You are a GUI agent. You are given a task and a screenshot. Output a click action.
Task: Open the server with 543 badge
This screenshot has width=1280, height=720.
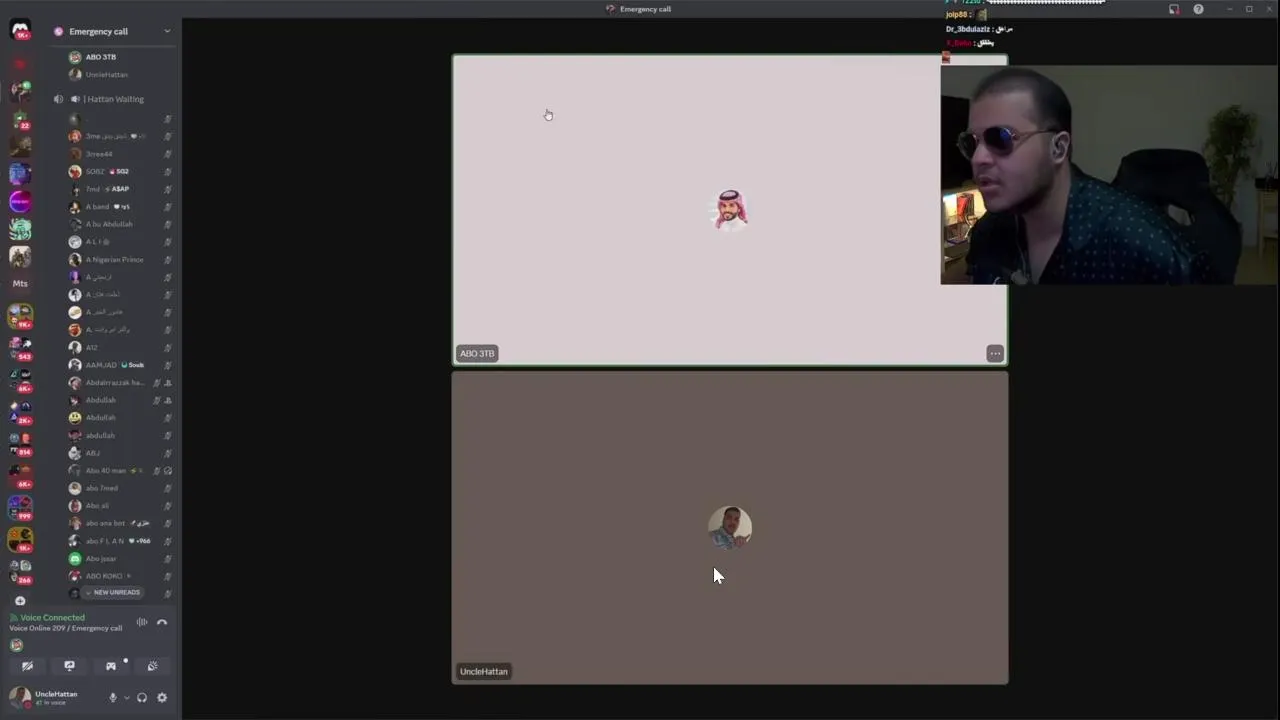pos(20,348)
